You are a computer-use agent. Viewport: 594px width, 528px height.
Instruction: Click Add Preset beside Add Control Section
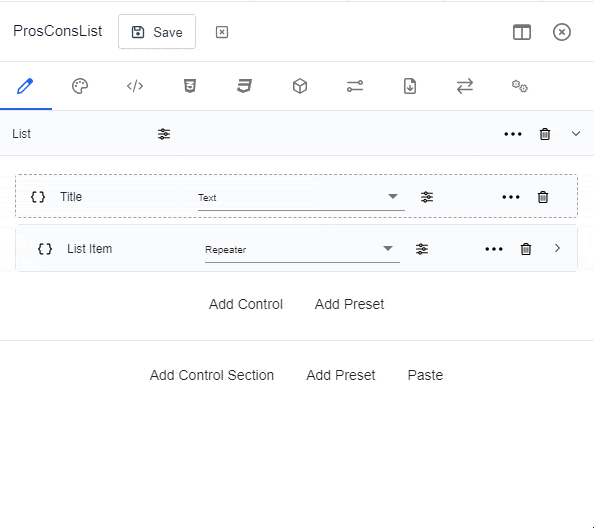click(x=341, y=375)
